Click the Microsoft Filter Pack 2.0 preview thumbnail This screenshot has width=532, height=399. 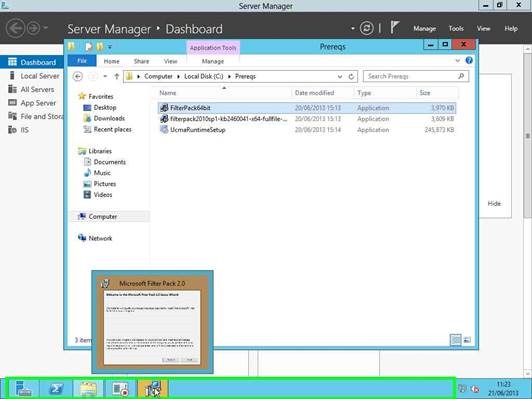tap(152, 322)
